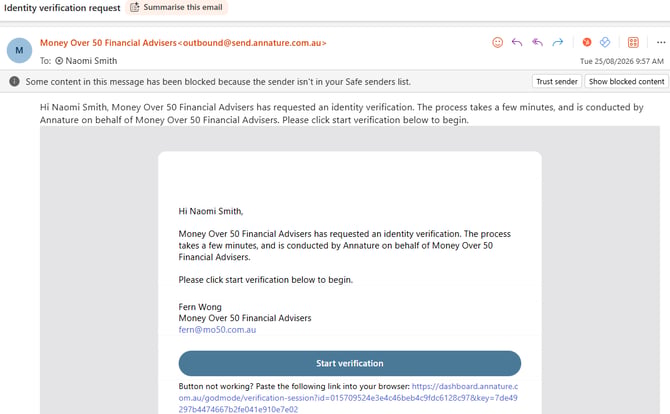Image resolution: width=670 pixels, height=414 pixels.
Task: Click the Identity verification request subject
Action: click(62, 8)
